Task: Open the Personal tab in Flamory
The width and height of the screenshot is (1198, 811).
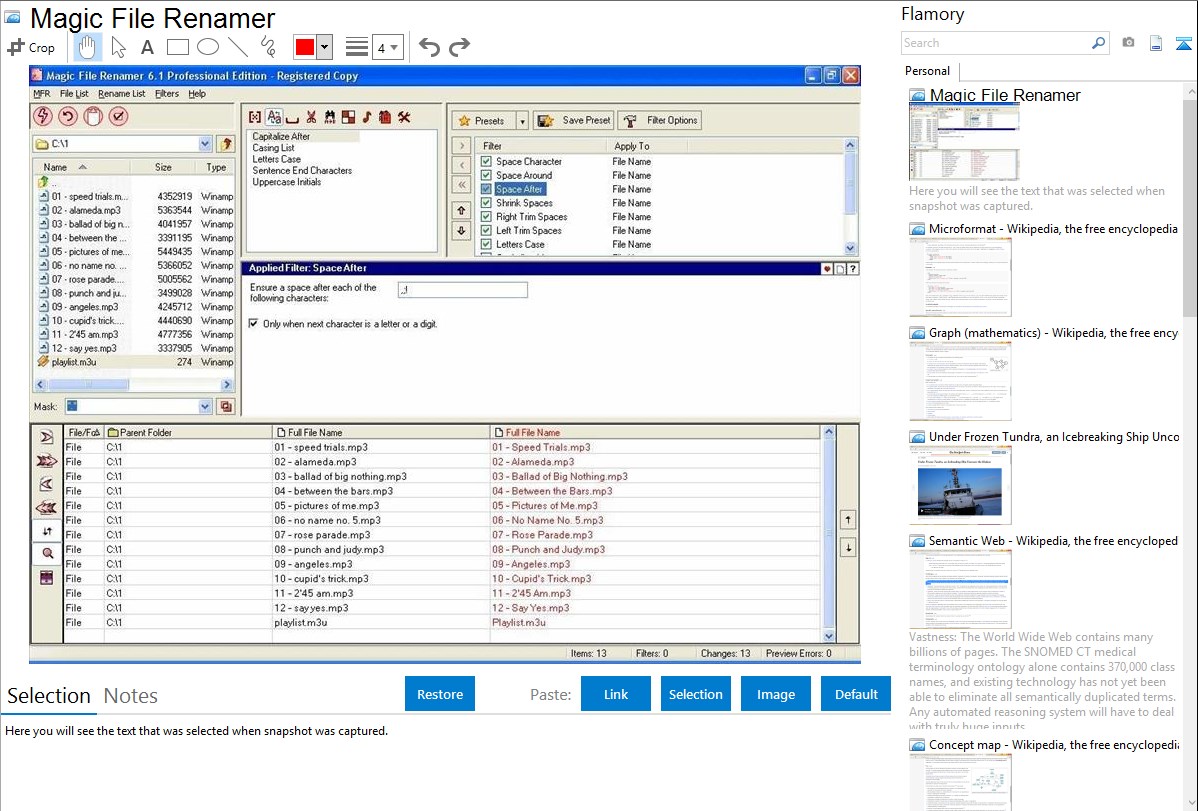Action: click(928, 71)
